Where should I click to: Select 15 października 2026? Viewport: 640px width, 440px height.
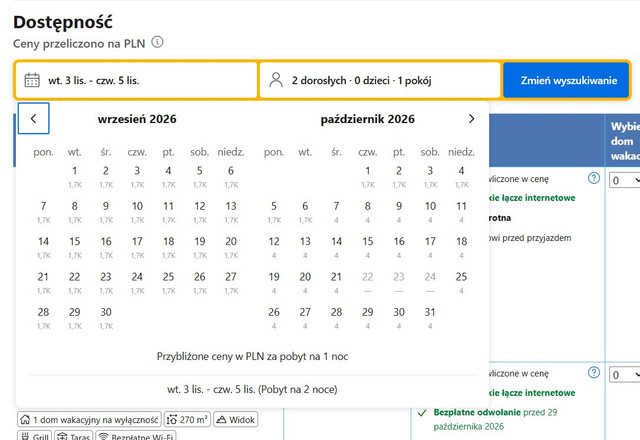(368, 248)
